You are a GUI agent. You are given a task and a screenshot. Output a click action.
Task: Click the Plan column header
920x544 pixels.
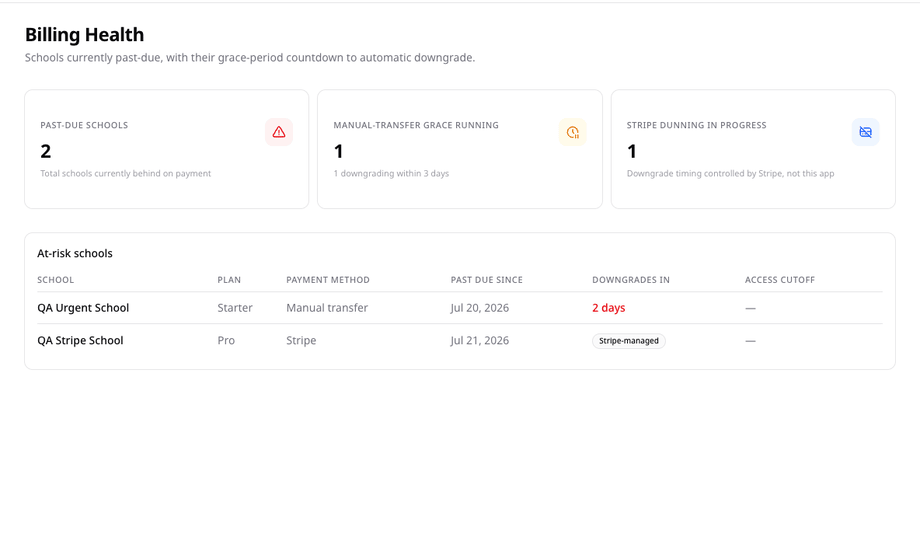(229, 280)
